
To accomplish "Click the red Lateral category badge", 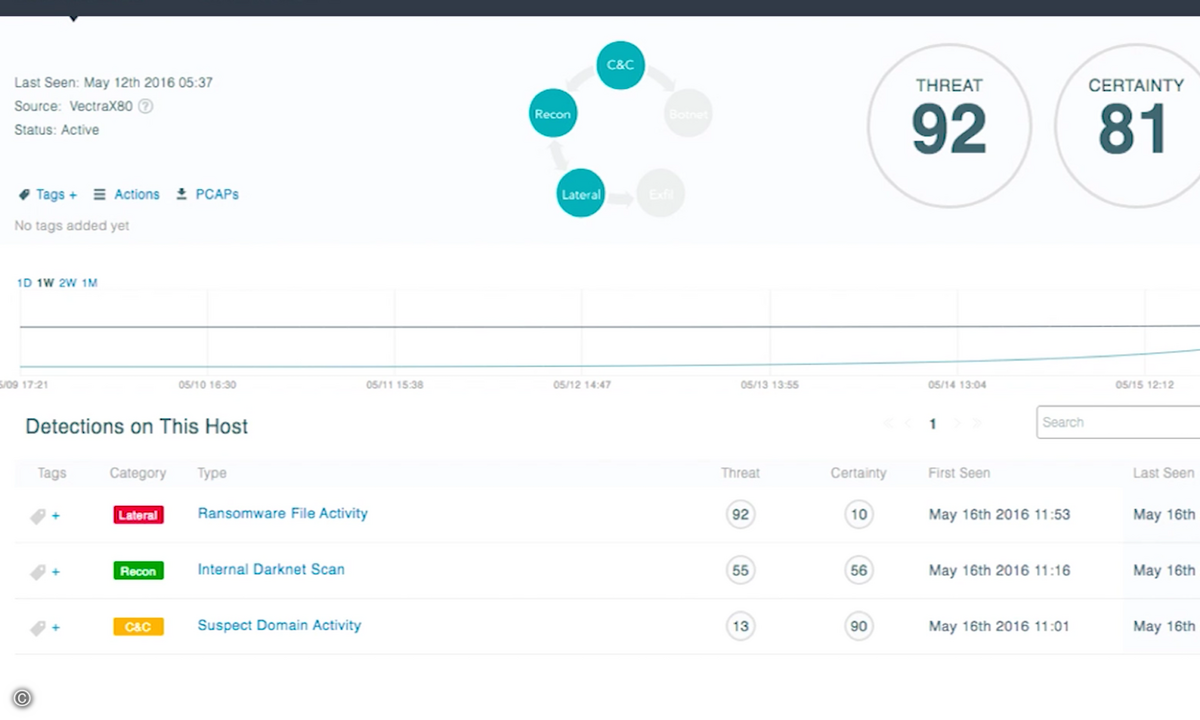I will [x=138, y=515].
